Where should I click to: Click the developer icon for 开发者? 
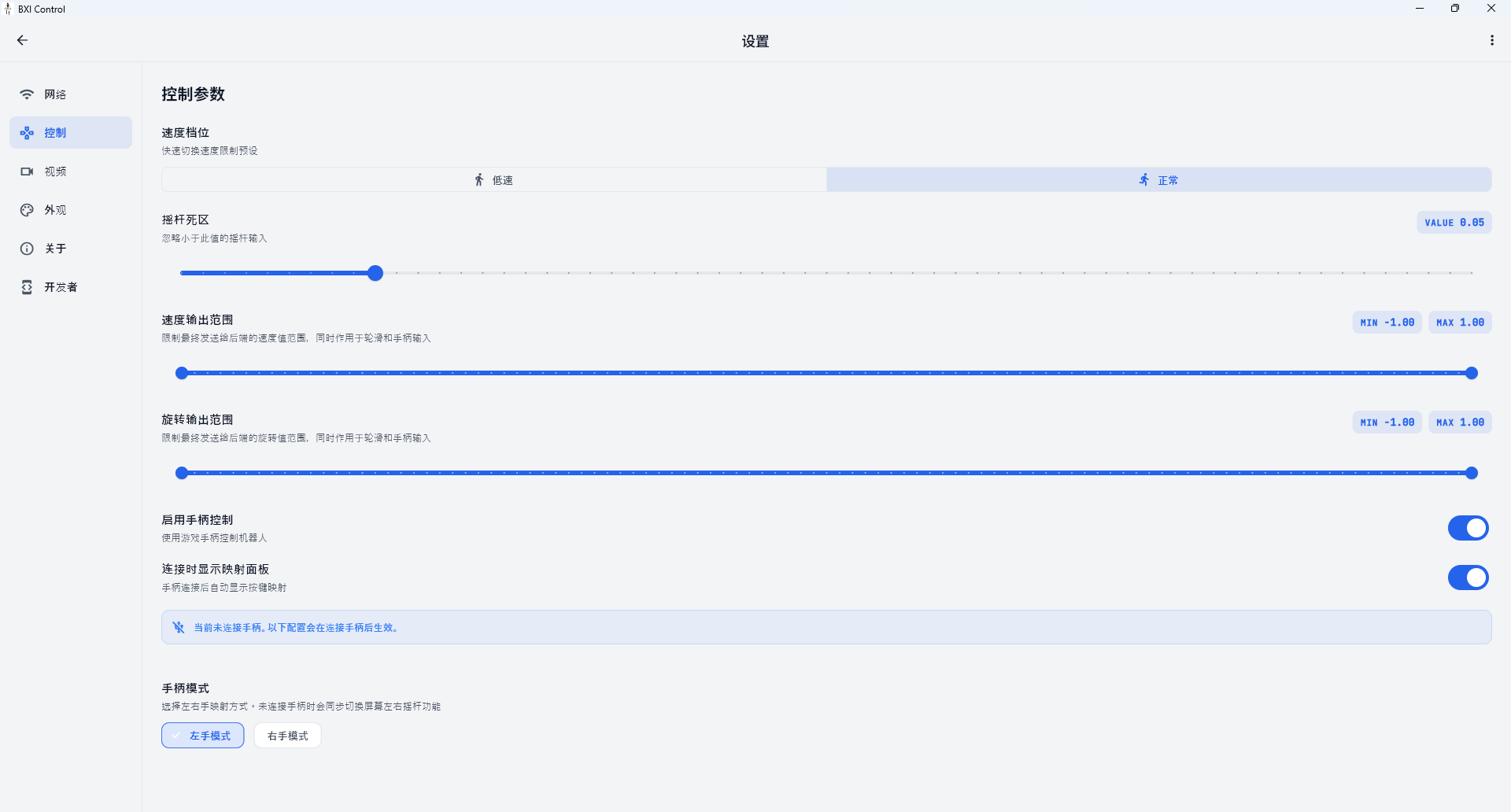pyautogui.click(x=27, y=287)
